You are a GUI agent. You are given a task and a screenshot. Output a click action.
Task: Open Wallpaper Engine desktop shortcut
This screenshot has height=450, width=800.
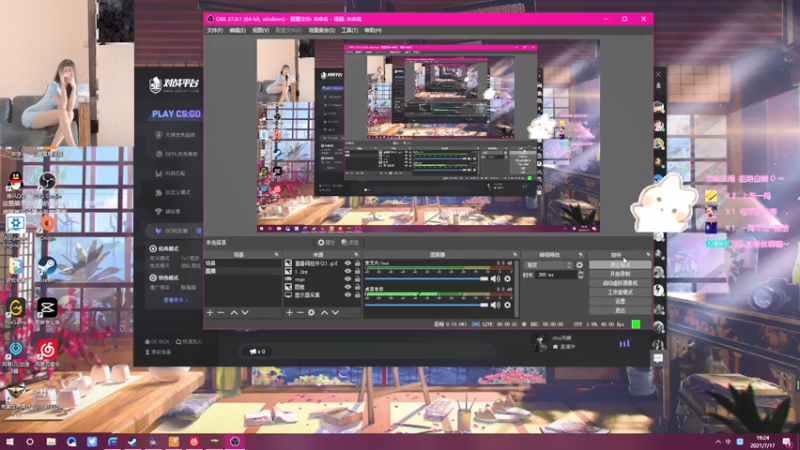(x=16, y=228)
